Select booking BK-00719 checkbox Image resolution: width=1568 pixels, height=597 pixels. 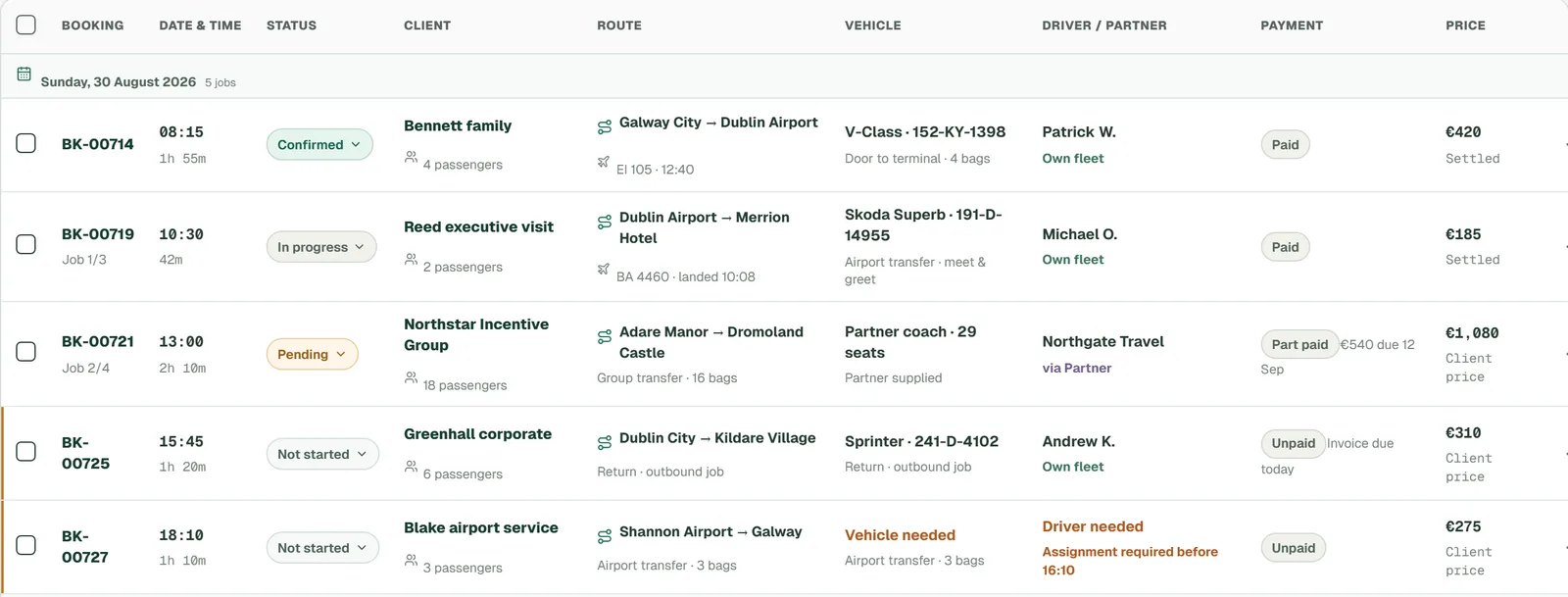[26, 244]
